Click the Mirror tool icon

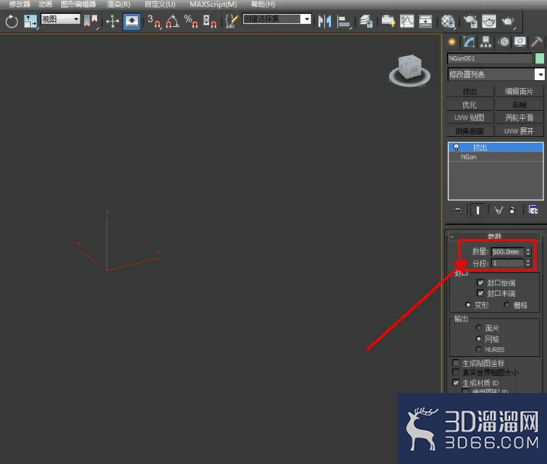pyautogui.click(x=325, y=21)
